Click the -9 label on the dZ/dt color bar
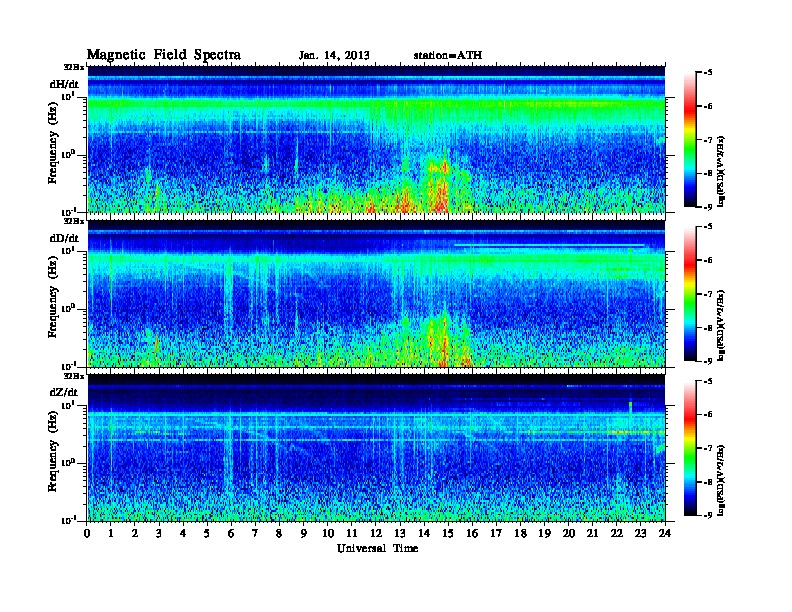Screen dimensions: 792x612 coord(708,515)
